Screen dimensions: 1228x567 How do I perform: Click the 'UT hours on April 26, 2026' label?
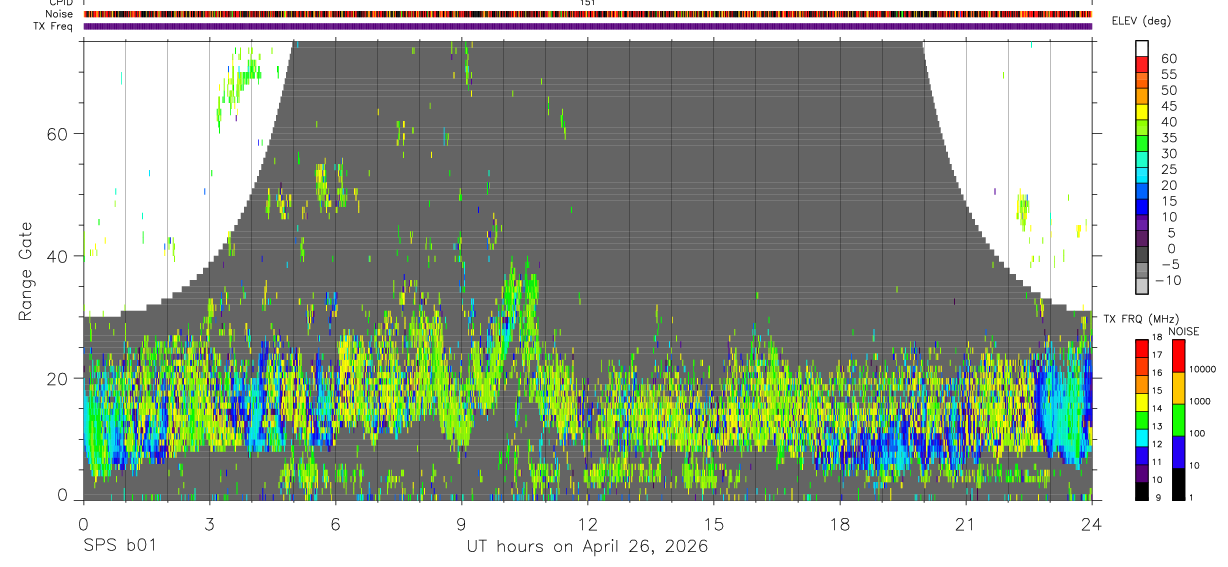coord(587,546)
